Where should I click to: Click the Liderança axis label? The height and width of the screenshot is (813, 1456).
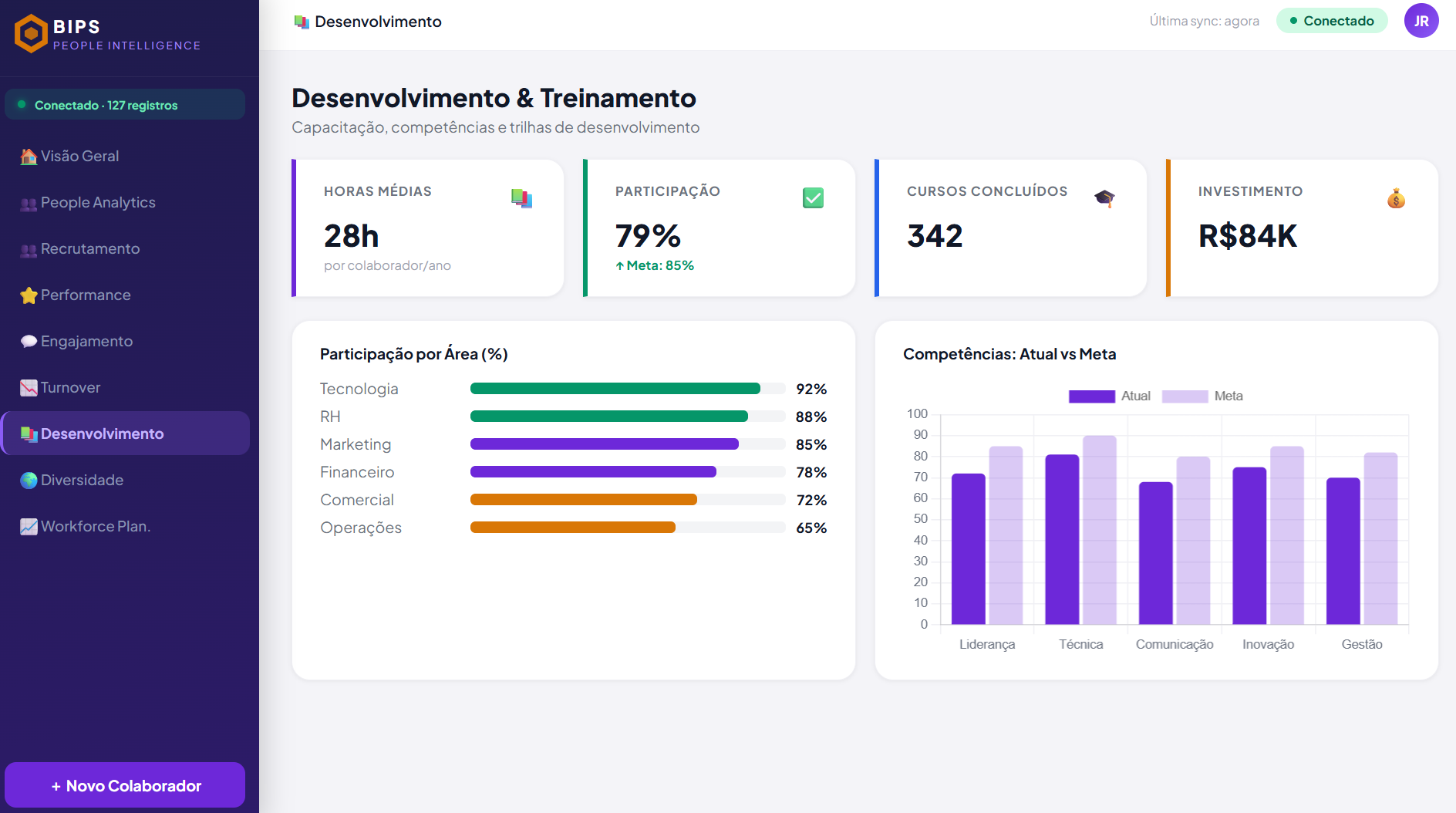[987, 645]
